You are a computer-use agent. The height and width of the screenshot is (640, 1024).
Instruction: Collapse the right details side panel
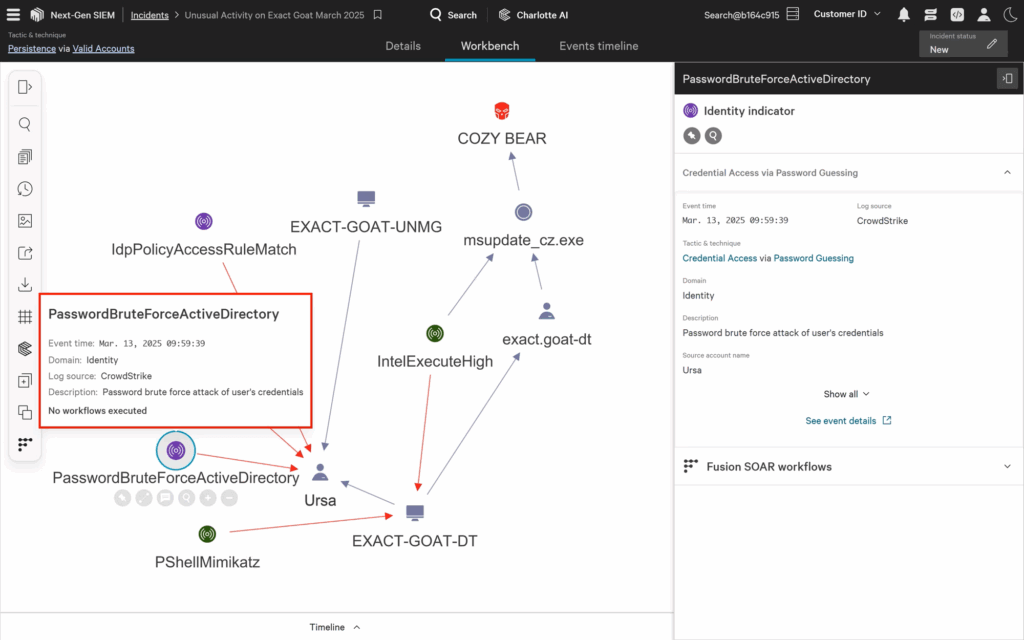tap(1008, 79)
